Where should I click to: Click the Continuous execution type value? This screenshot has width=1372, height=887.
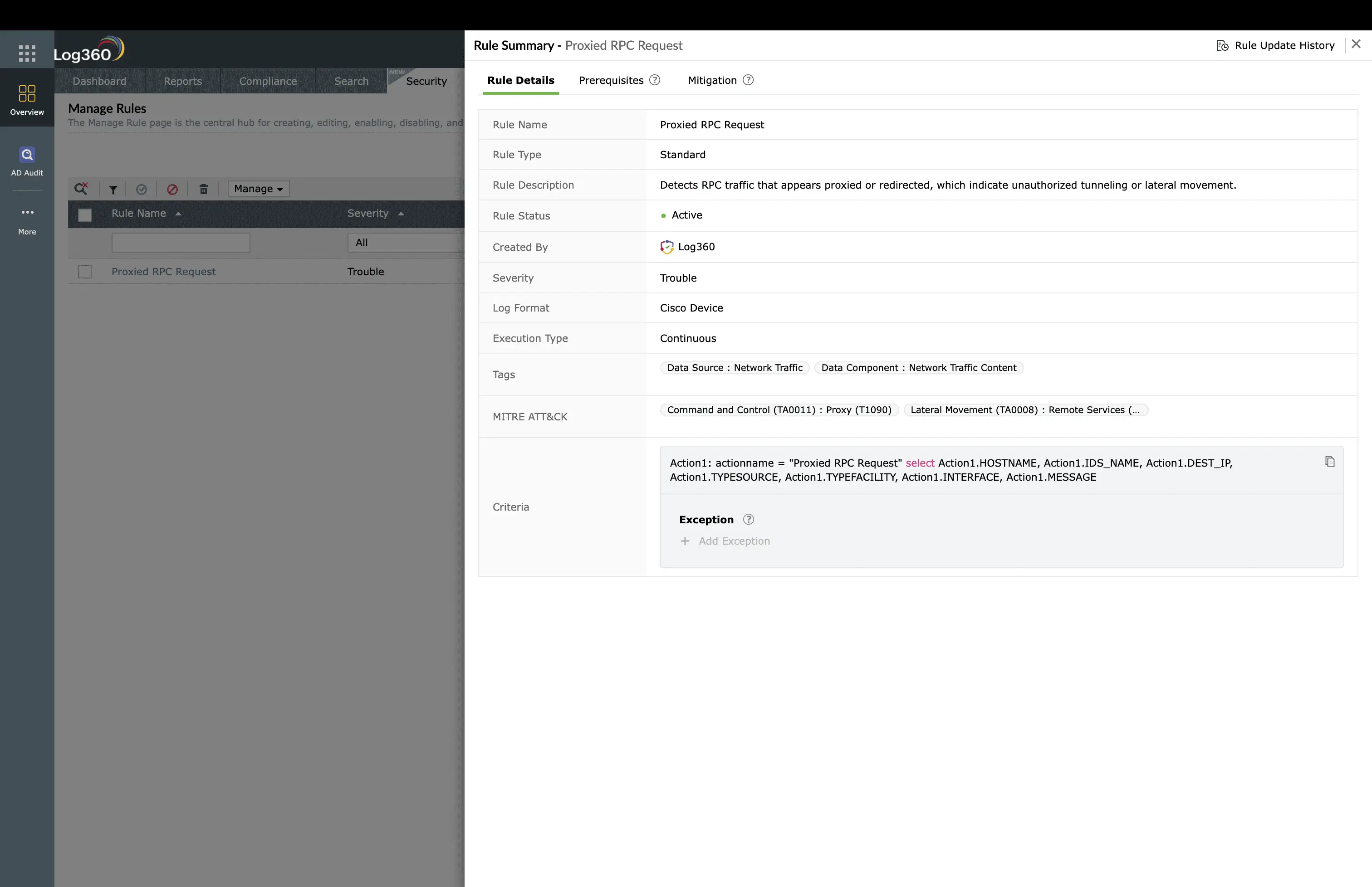click(688, 339)
